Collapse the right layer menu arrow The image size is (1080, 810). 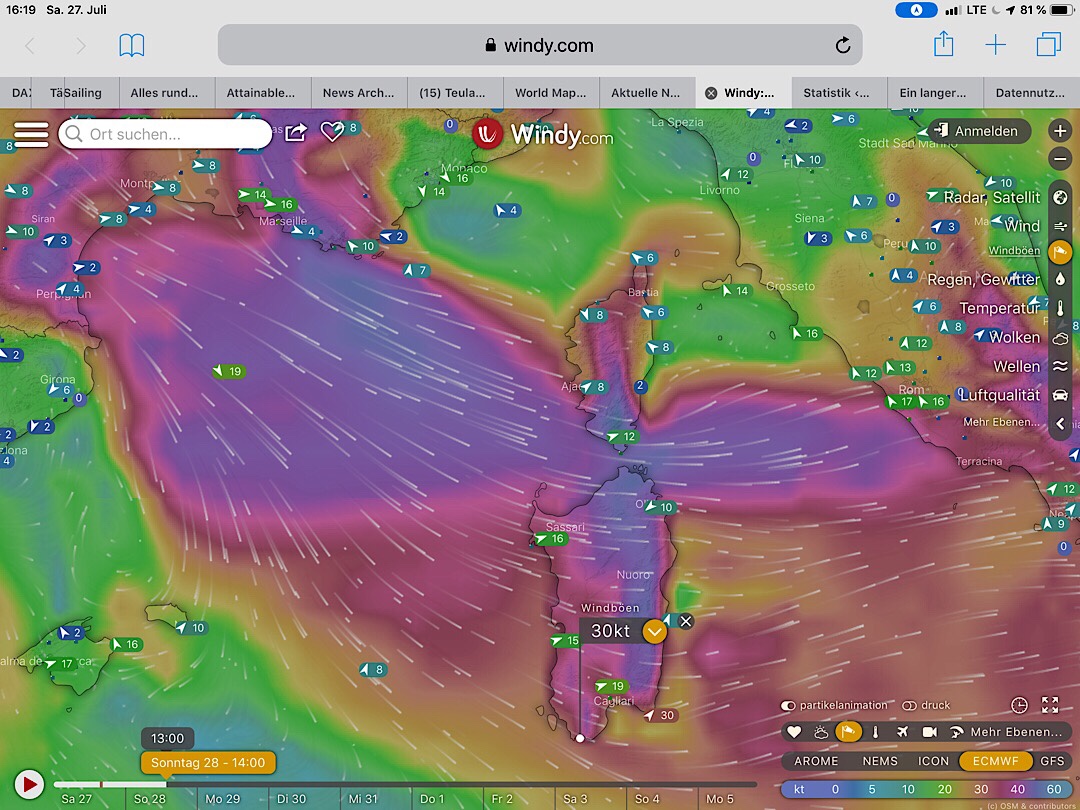point(1061,424)
